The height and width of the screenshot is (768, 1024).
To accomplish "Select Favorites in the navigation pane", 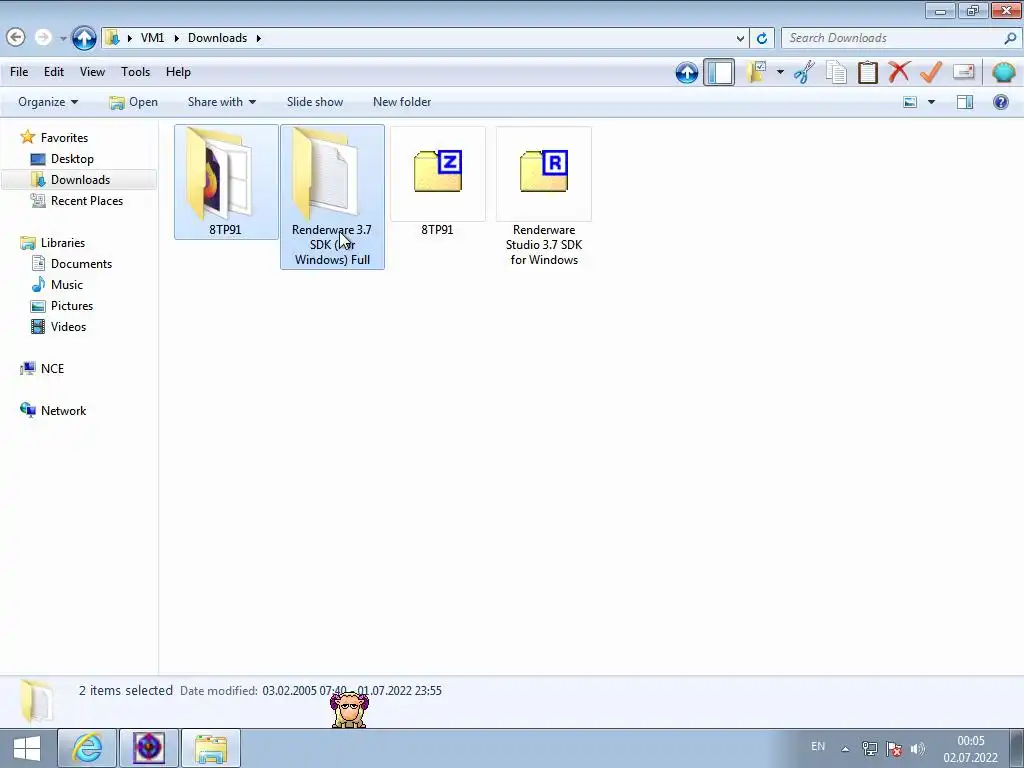I will (55, 138).
